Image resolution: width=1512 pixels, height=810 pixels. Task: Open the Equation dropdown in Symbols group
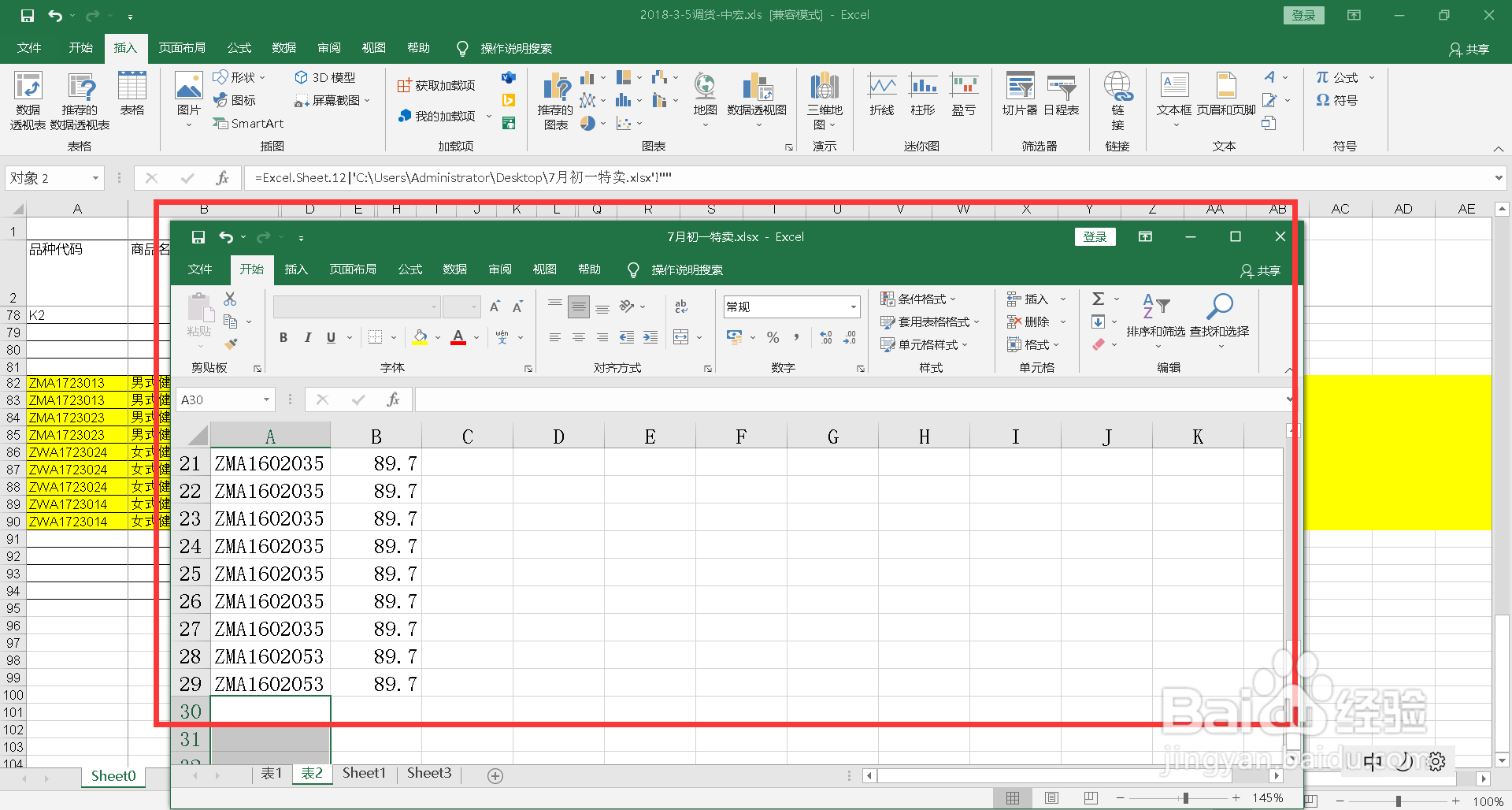[x=1345, y=77]
